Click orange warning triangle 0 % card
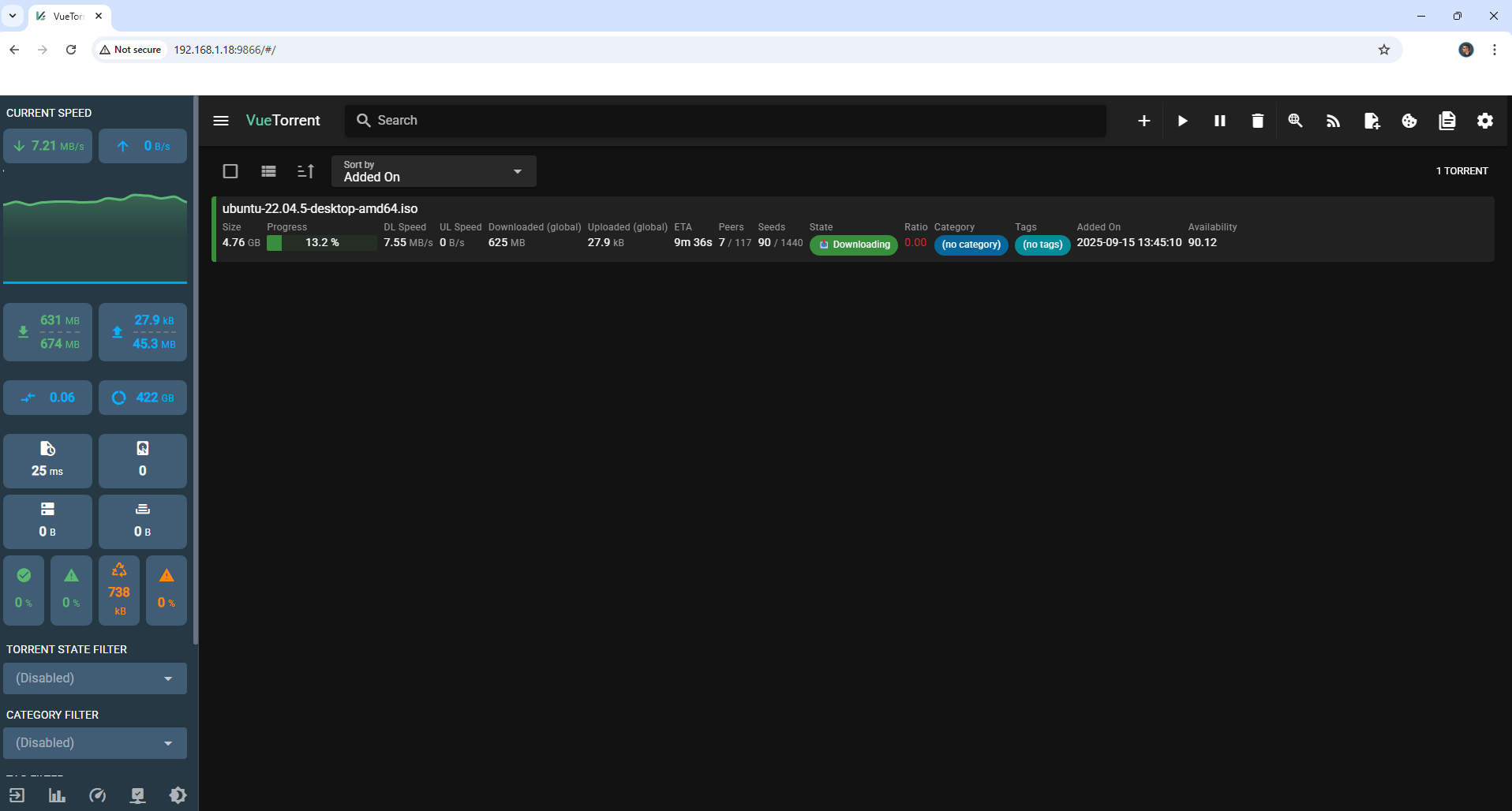 point(167,590)
